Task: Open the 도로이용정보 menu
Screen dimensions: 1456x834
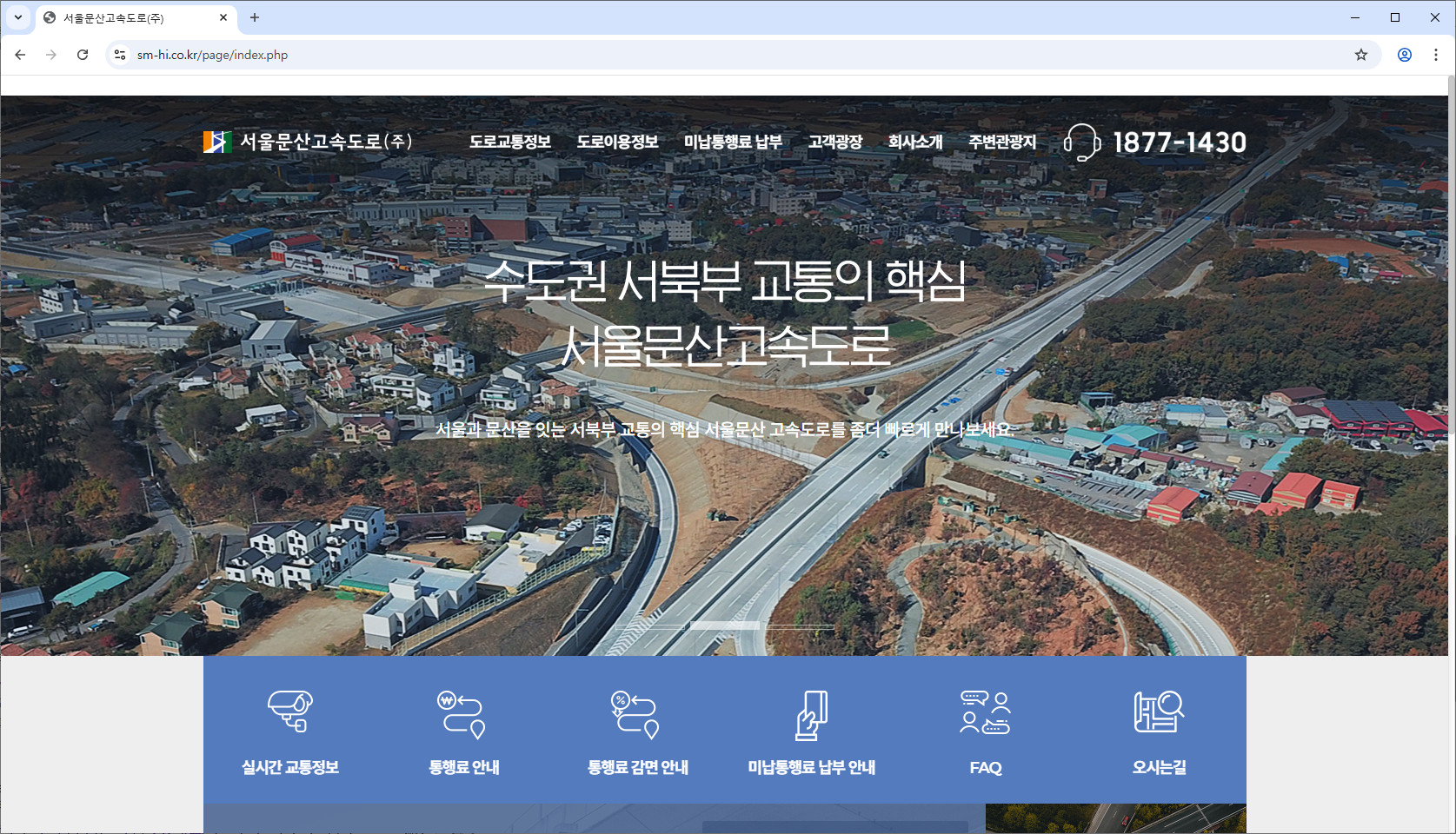Action: point(617,142)
